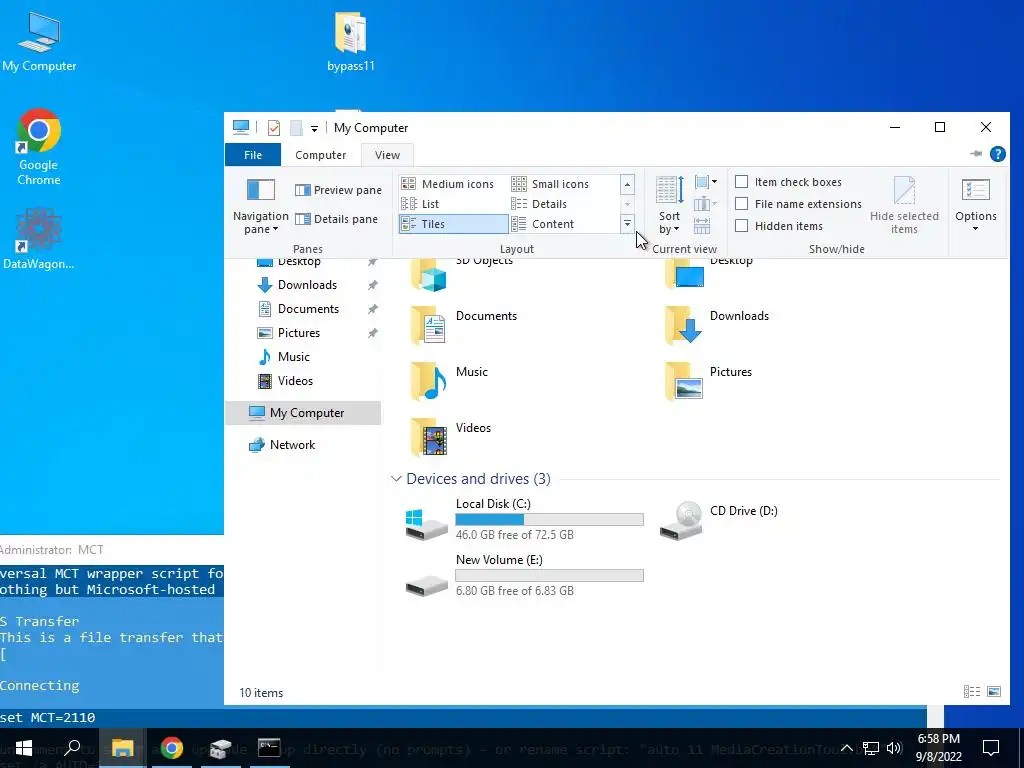1024x768 pixels.
Task: Click "10 items" in status bar
Action: 261,693
